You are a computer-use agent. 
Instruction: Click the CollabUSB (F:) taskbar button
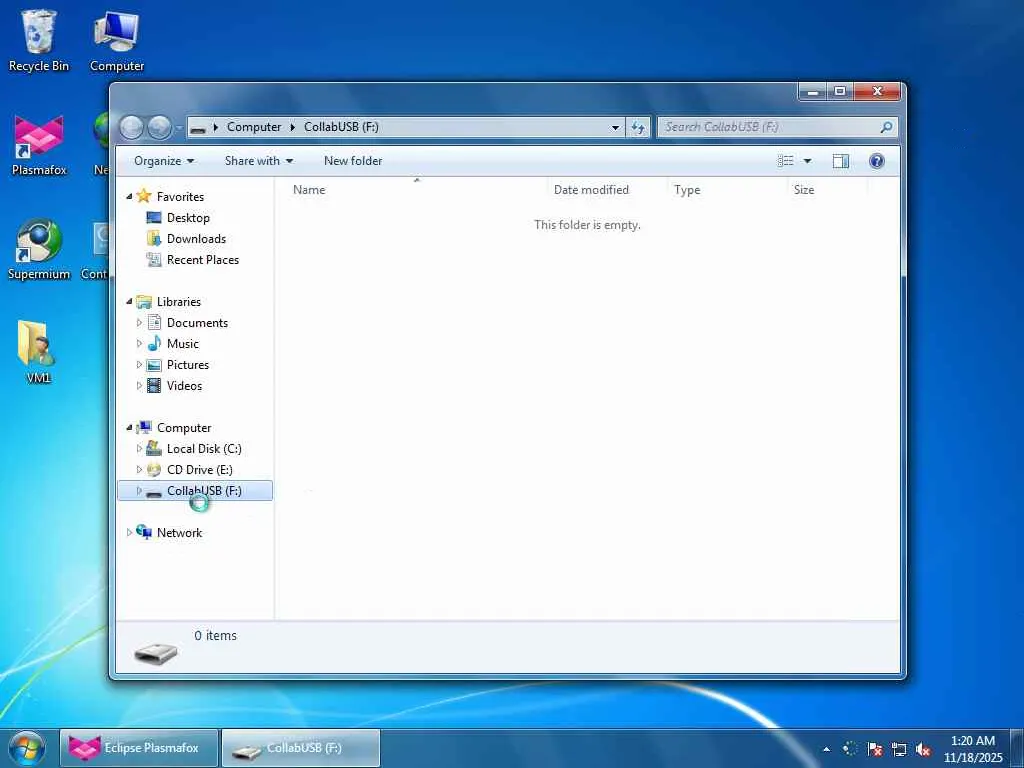tap(301, 748)
